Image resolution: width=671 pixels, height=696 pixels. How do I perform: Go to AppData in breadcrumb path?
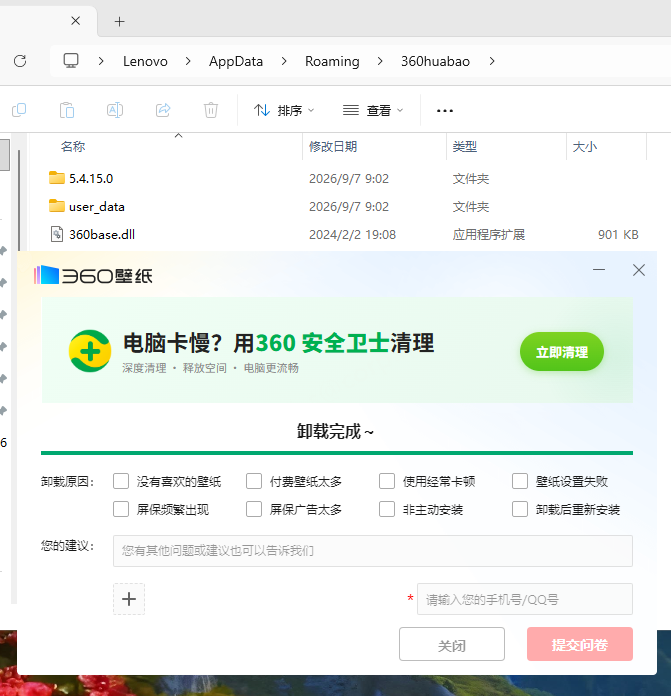[236, 61]
